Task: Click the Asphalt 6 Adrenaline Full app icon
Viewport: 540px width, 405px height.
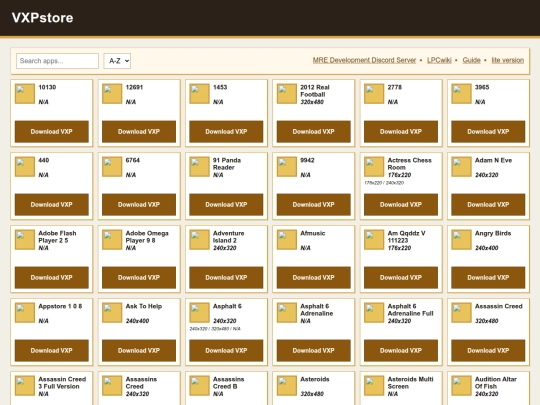Action: pos(374,313)
